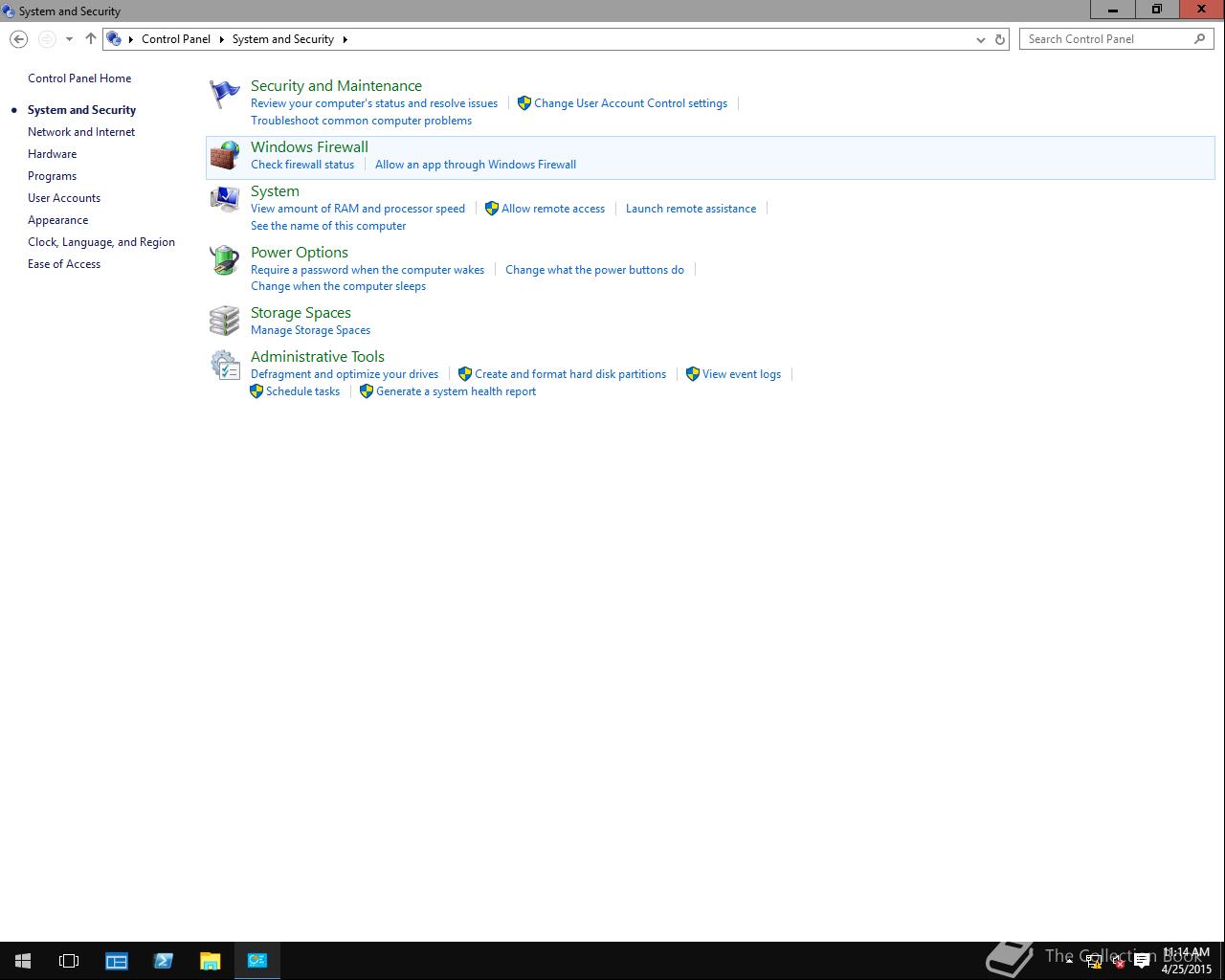The height and width of the screenshot is (980, 1225).
Task: Expand the chevron after Control Panel breadcrumb
Action: pyautogui.click(x=221, y=39)
